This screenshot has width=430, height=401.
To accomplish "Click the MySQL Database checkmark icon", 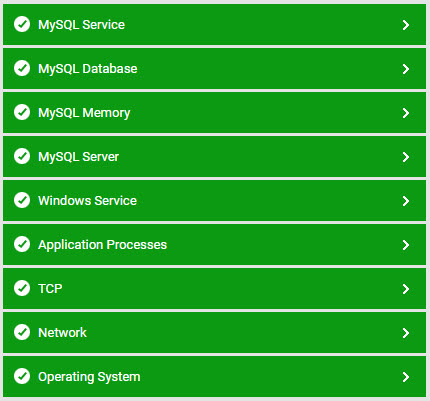I will coord(22,68).
